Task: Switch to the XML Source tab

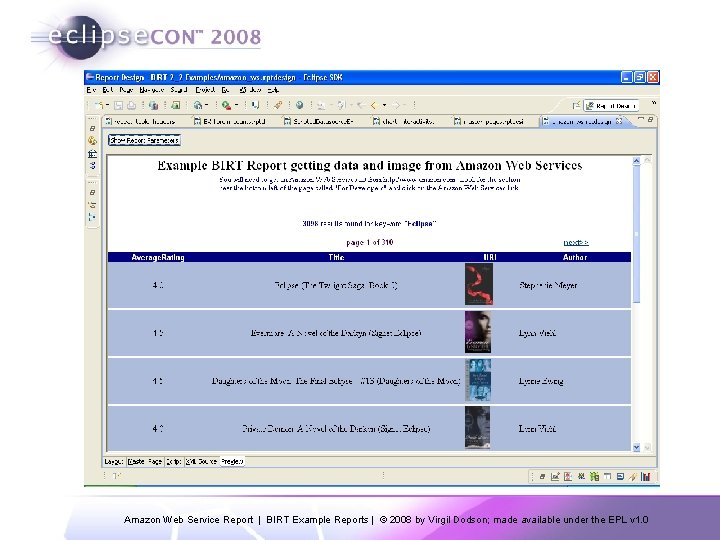Action: click(x=201, y=461)
